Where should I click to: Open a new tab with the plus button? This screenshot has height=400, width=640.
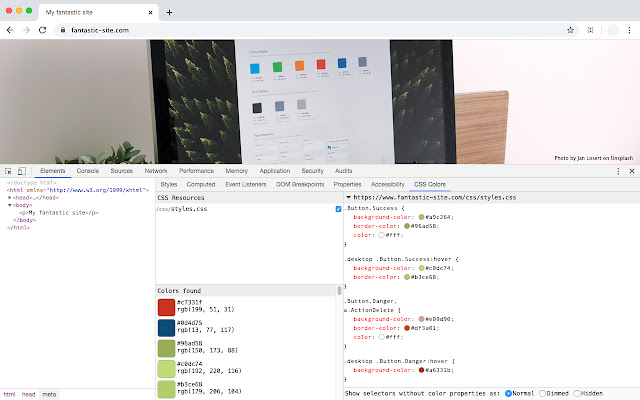point(169,12)
